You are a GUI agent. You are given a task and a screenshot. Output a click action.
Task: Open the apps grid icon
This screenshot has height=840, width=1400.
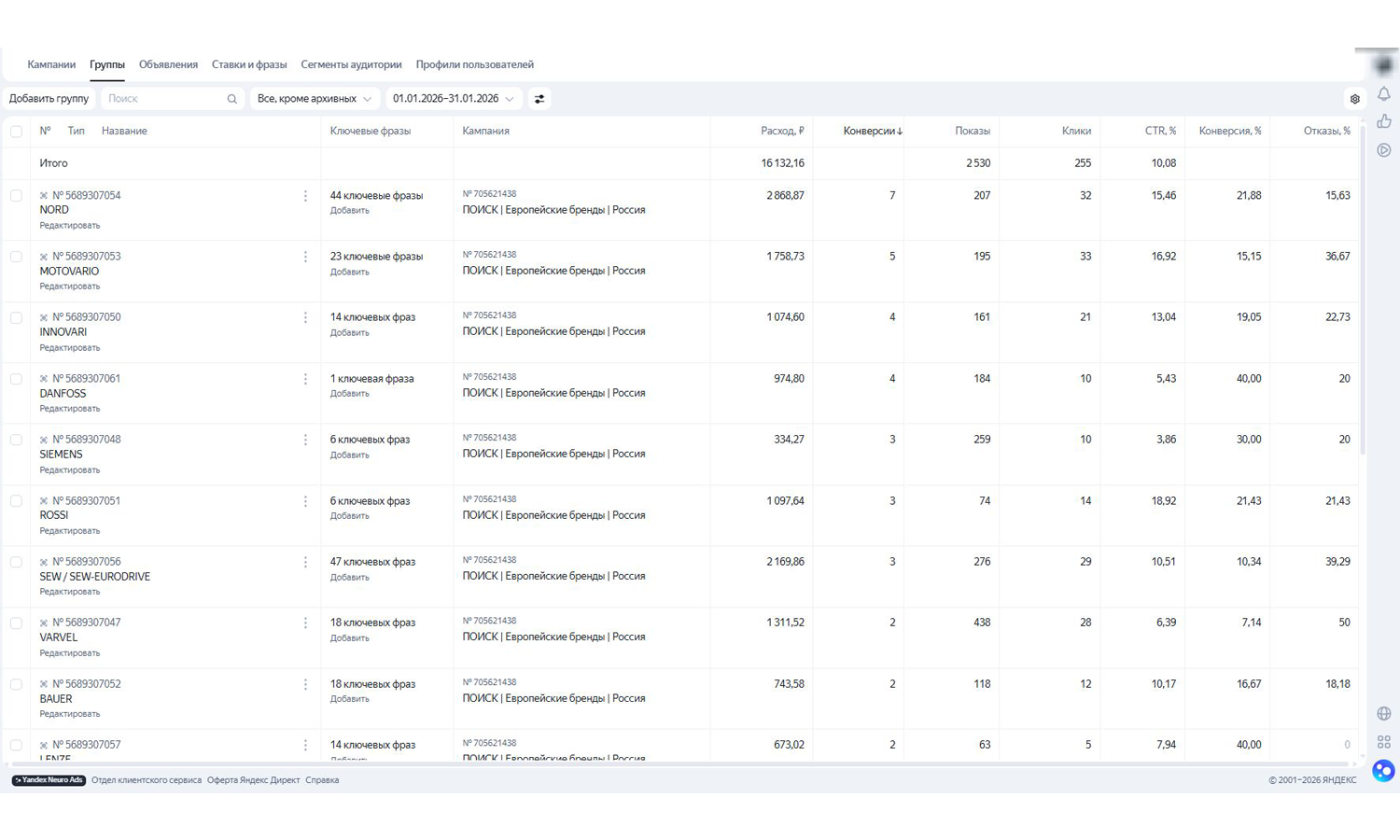click(1384, 742)
